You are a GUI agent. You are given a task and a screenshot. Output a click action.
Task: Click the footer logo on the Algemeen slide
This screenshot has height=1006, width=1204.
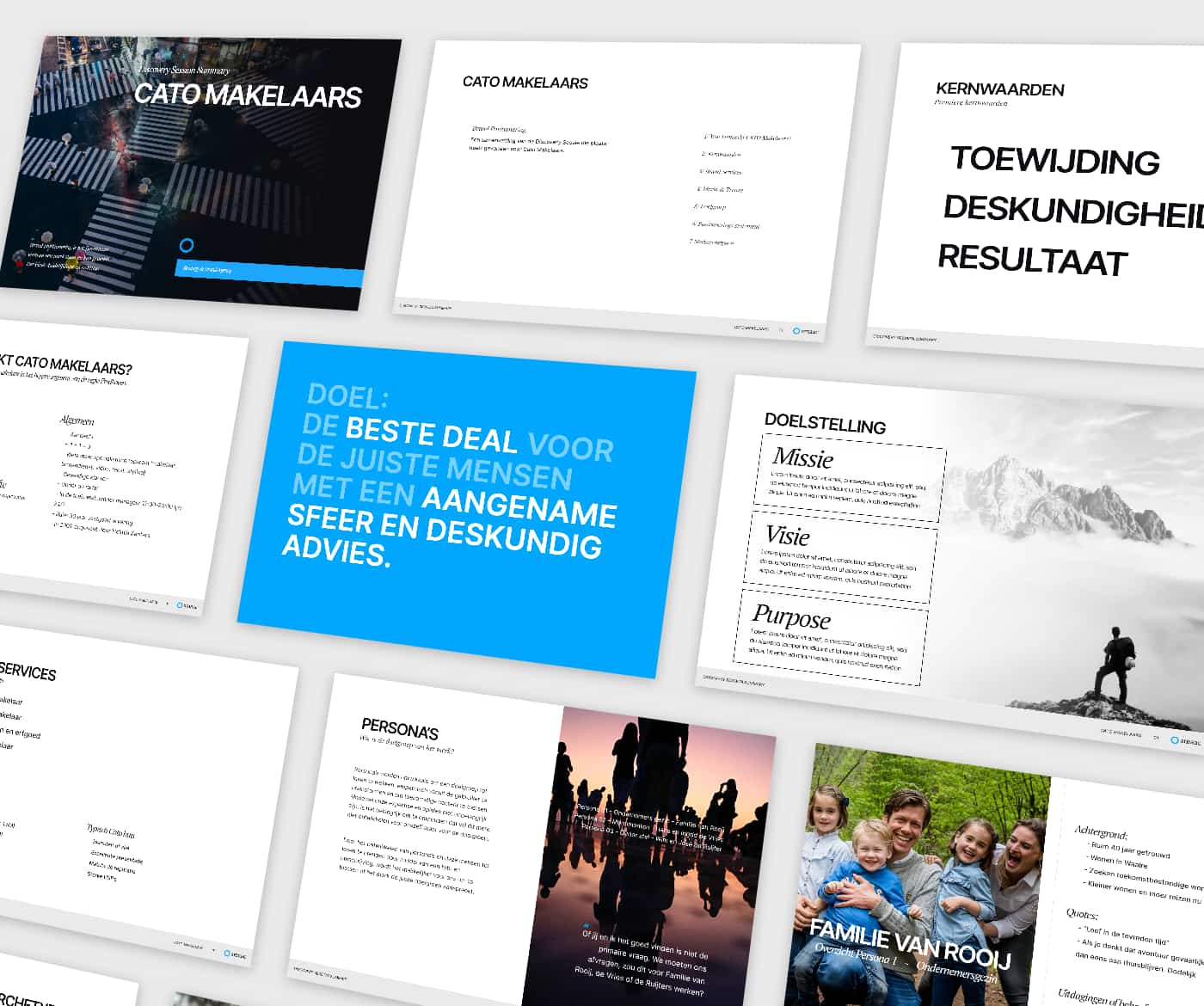tap(187, 605)
